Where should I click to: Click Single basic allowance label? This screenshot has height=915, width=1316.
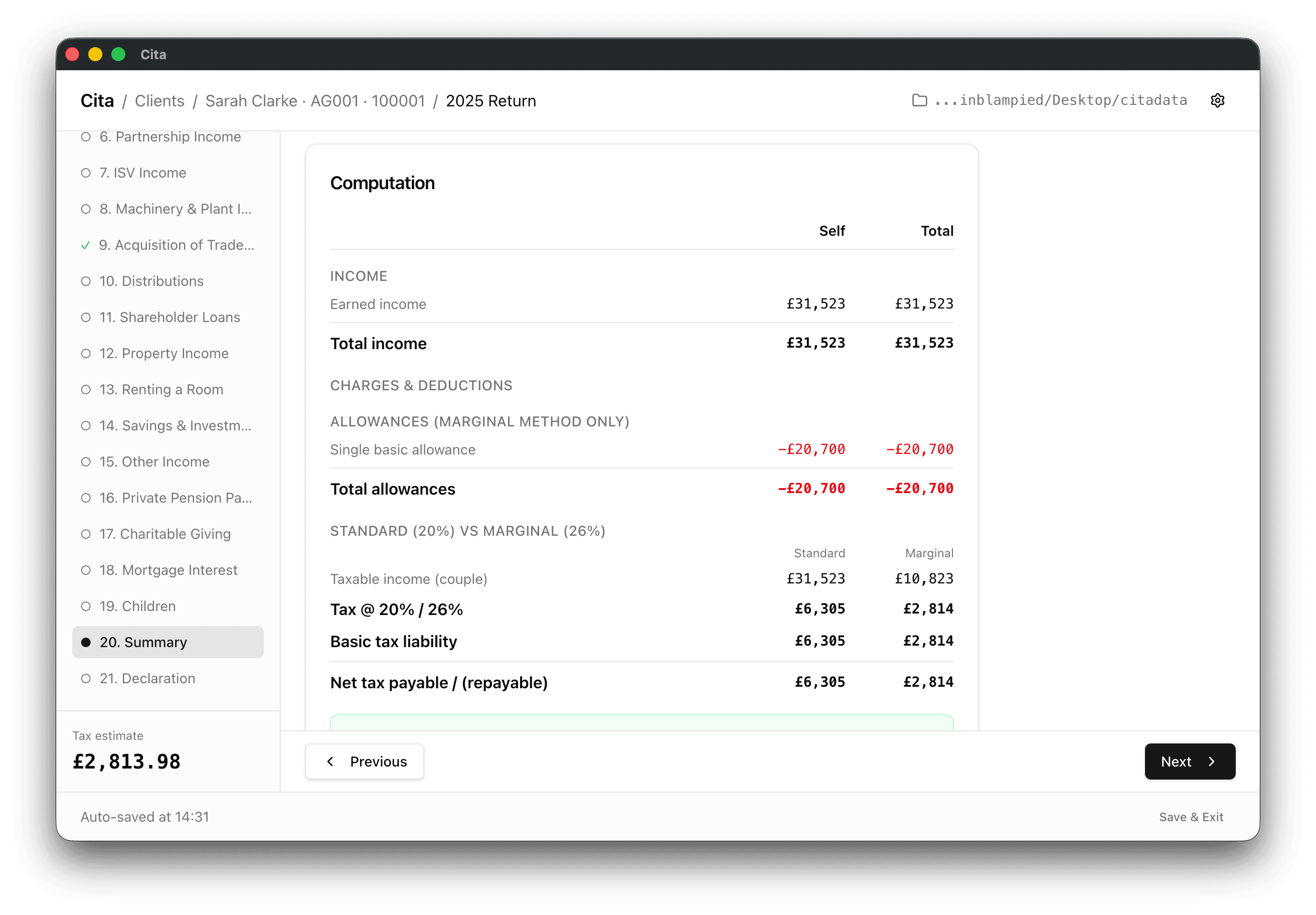tap(403, 449)
